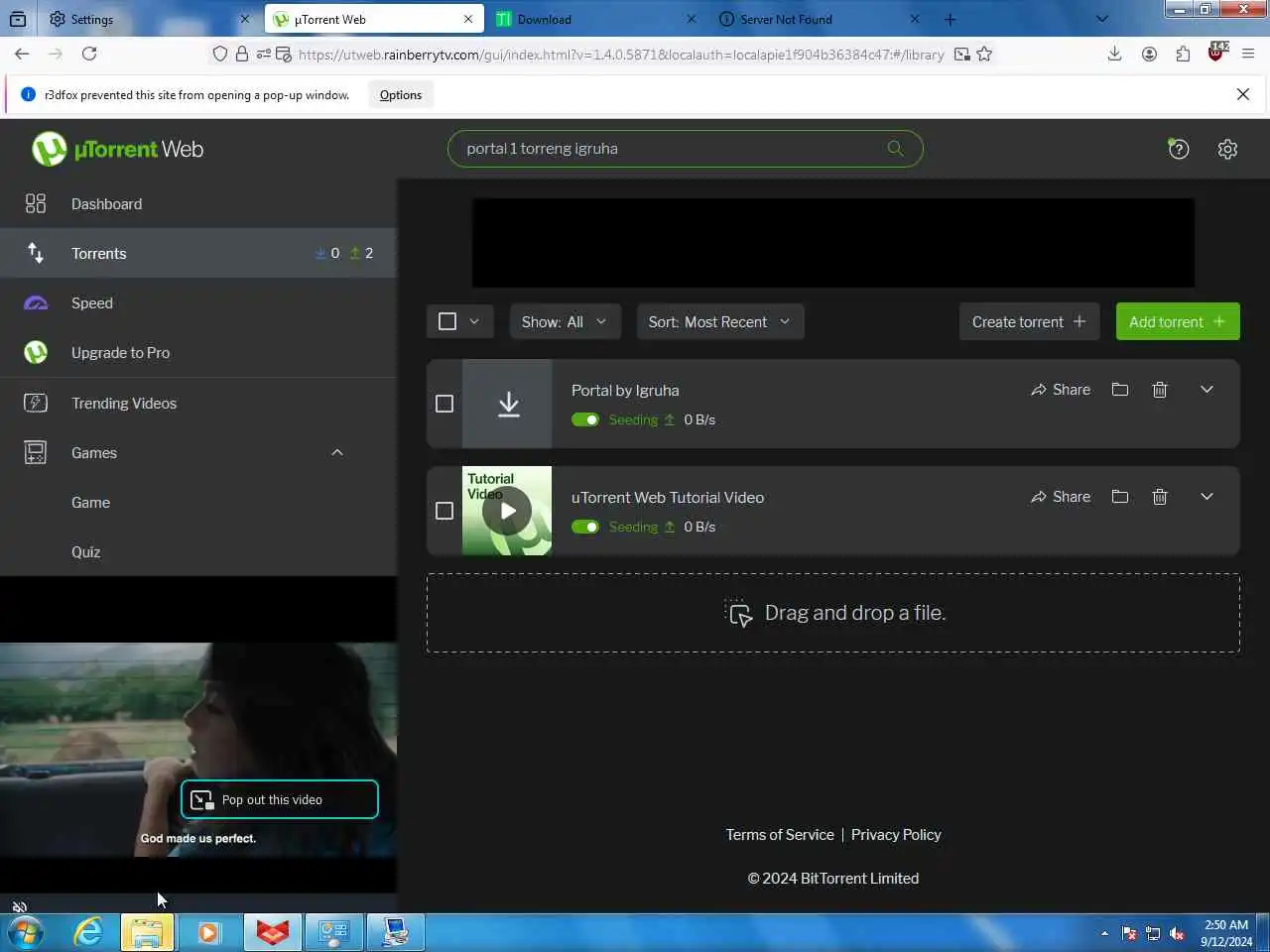The image size is (1270, 952).
Task: Select Torrents in the sidebar
Action: (x=198, y=253)
